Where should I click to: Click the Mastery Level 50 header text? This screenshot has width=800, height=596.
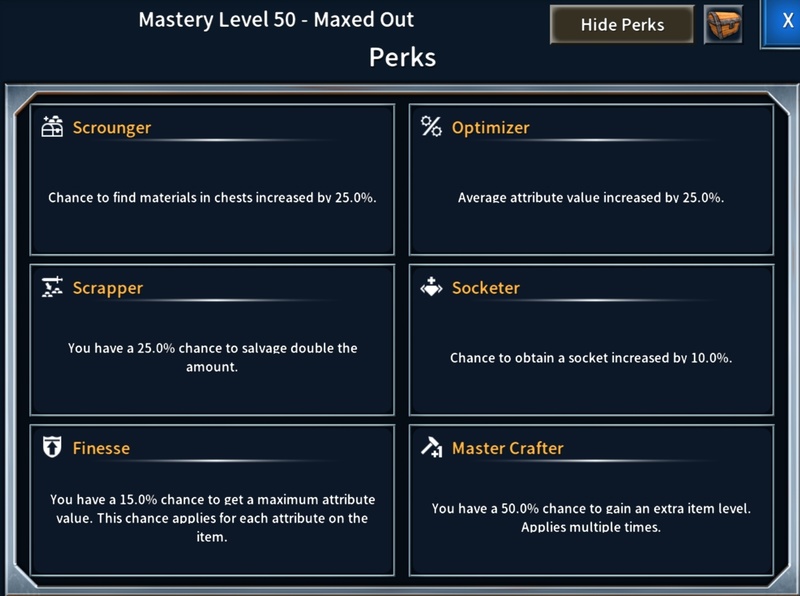point(276,20)
